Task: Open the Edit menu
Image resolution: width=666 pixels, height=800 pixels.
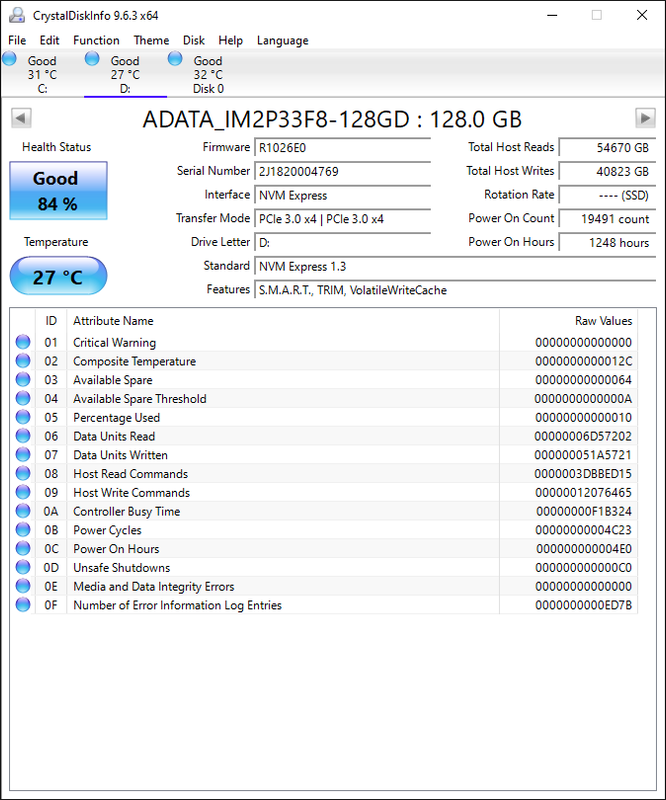Action: tap(50, 40)
